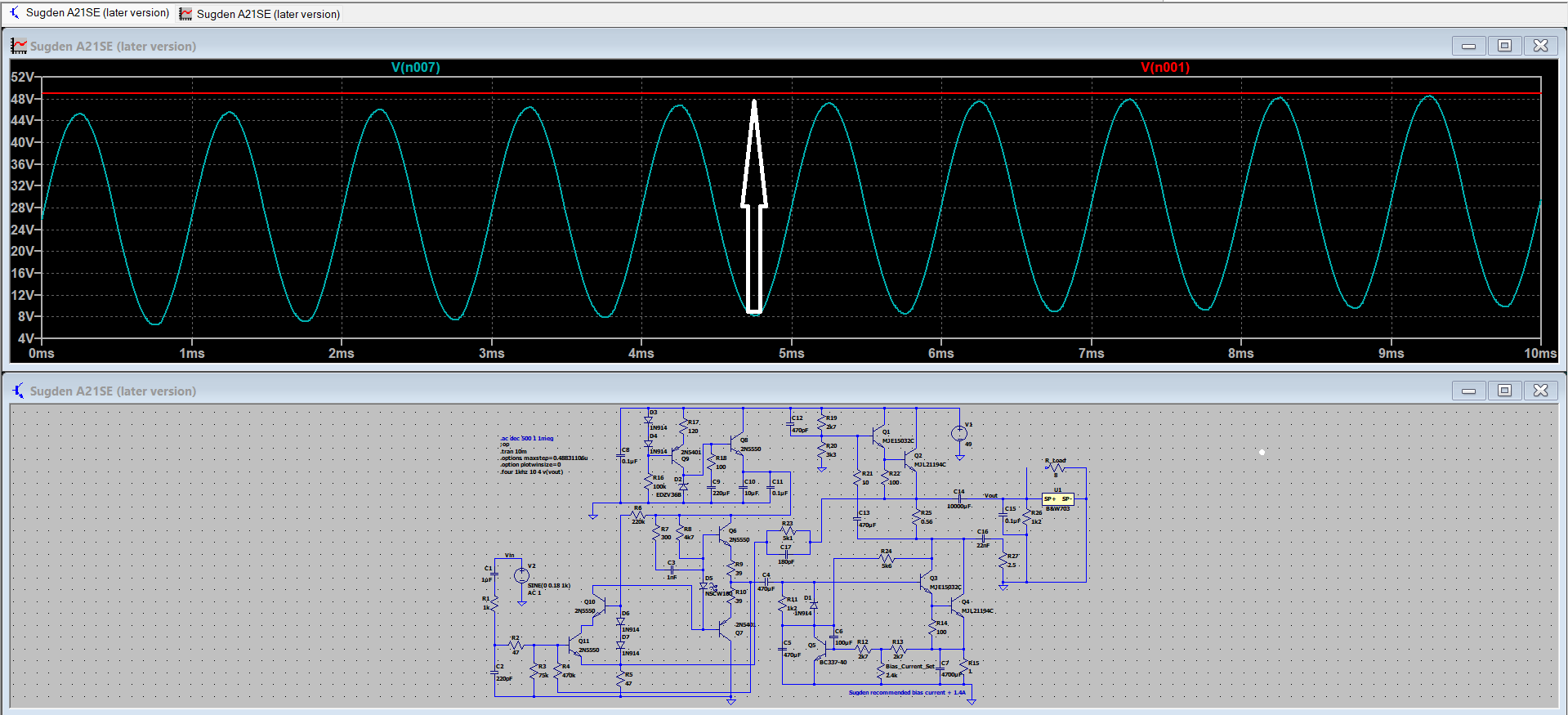Maximize the schematic pane
Viewport: 1568px width, 715px height.
1504,391
